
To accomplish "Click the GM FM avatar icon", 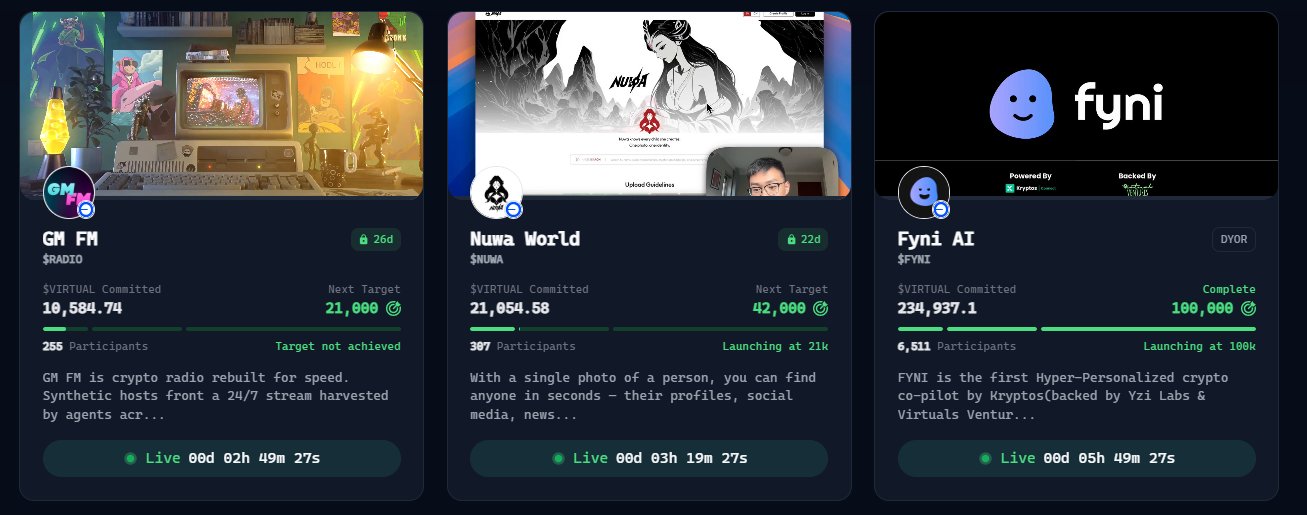I will point(69,192).
